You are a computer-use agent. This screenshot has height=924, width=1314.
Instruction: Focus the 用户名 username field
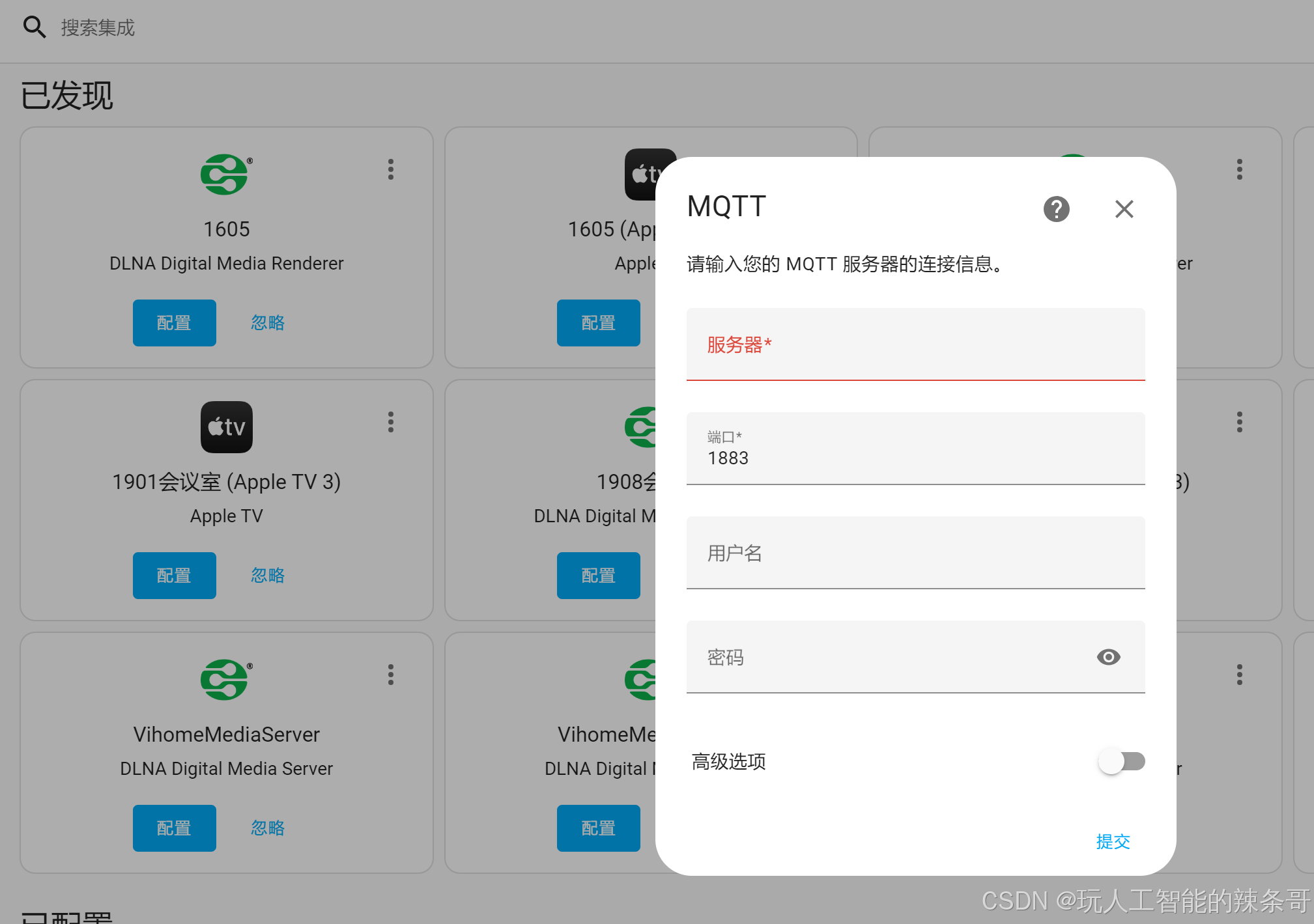click(x=915, y=553)
